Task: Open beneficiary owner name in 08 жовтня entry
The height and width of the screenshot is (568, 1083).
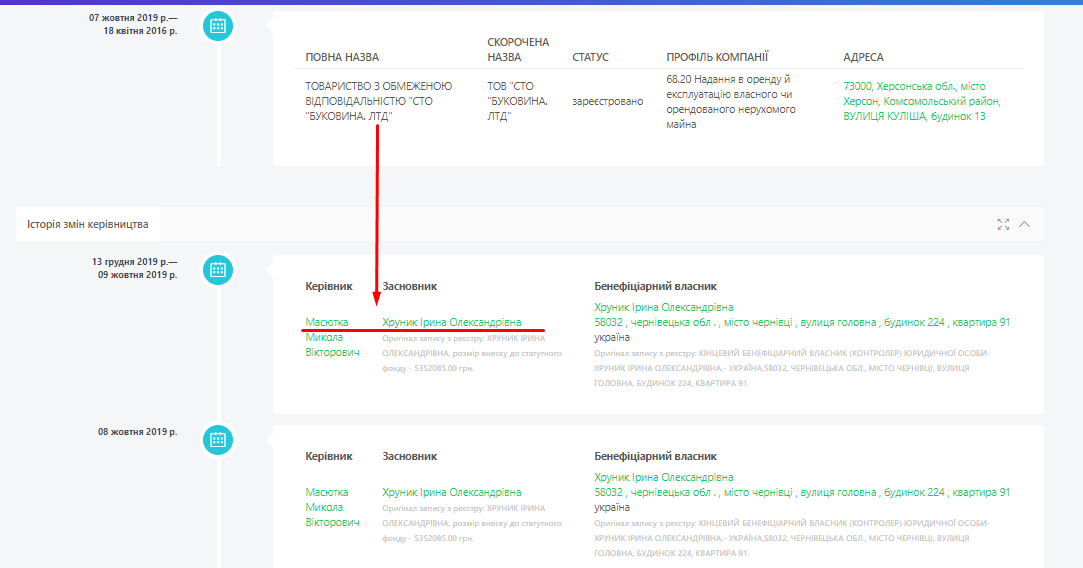Action: (x=663, y=477)
